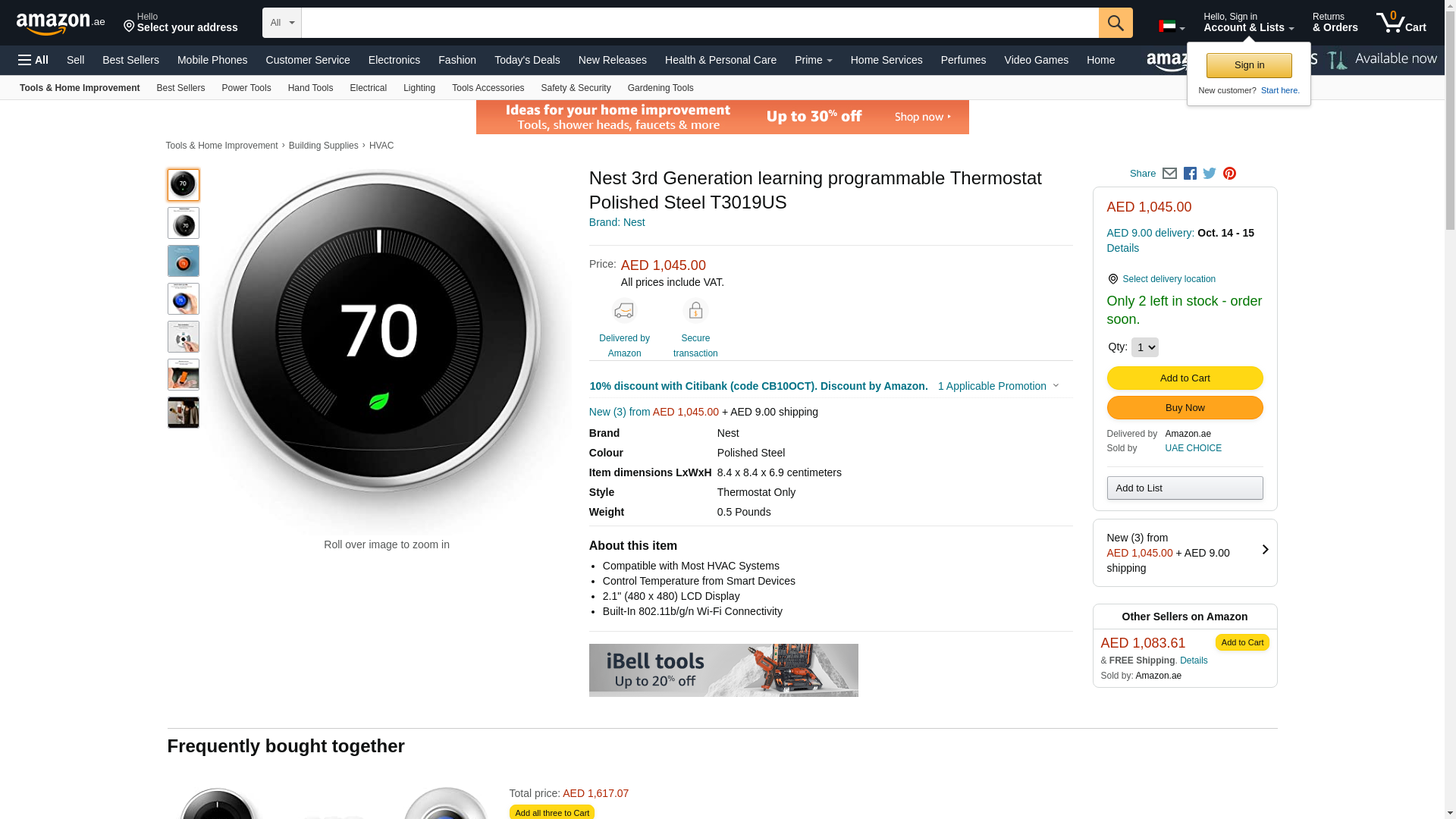Open the shopping cart
The image size is (1456, 819).
pos(1401,23)
